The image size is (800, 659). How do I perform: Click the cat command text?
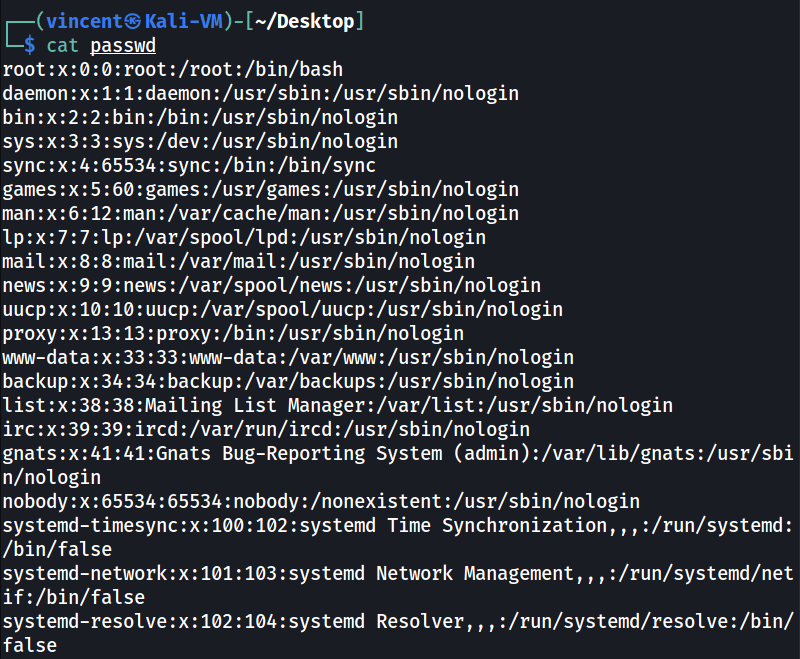point(62,45)
